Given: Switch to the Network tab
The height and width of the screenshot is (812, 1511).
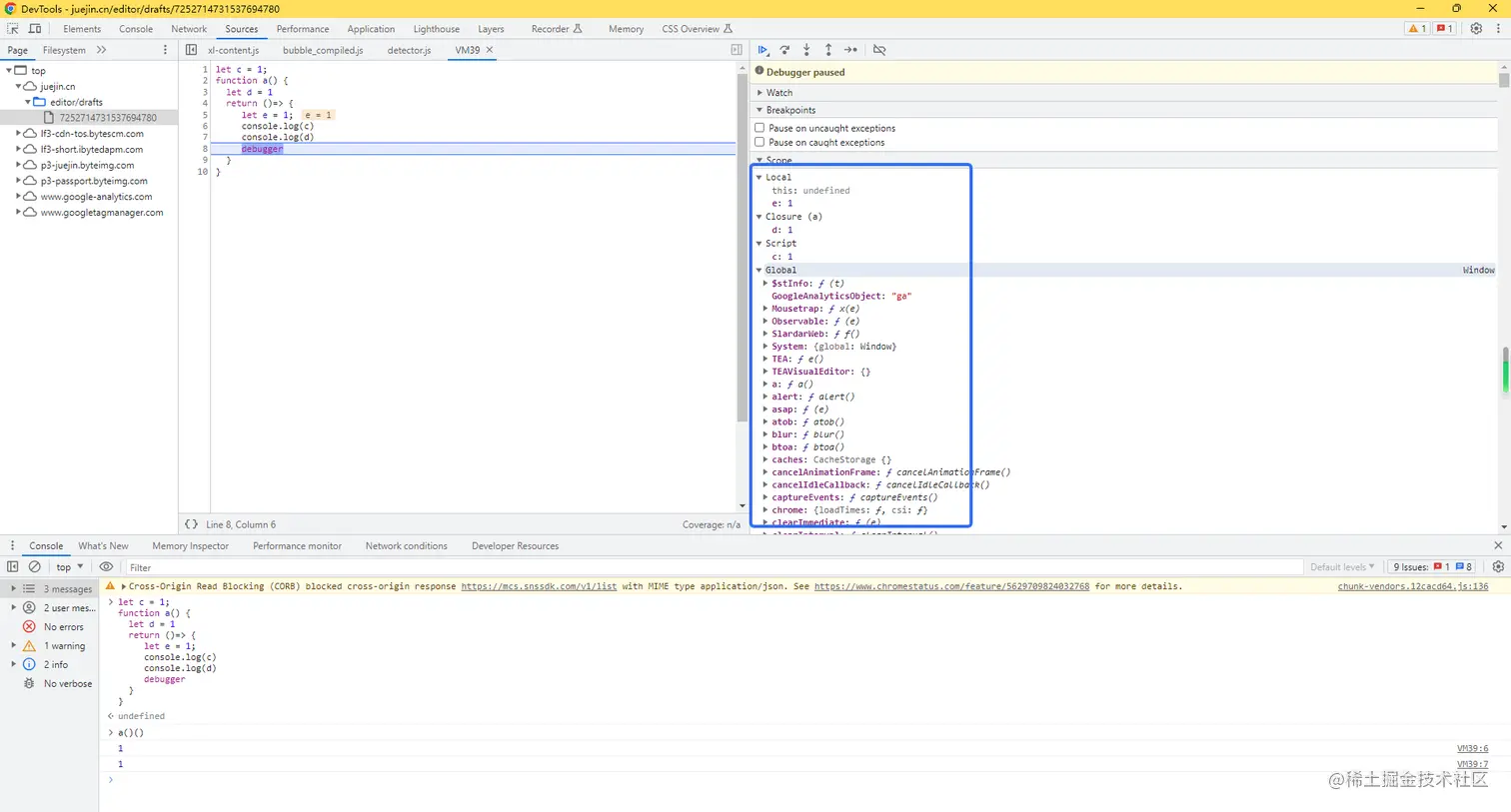Looking at the screenshot, I should (x=189, y=29).
